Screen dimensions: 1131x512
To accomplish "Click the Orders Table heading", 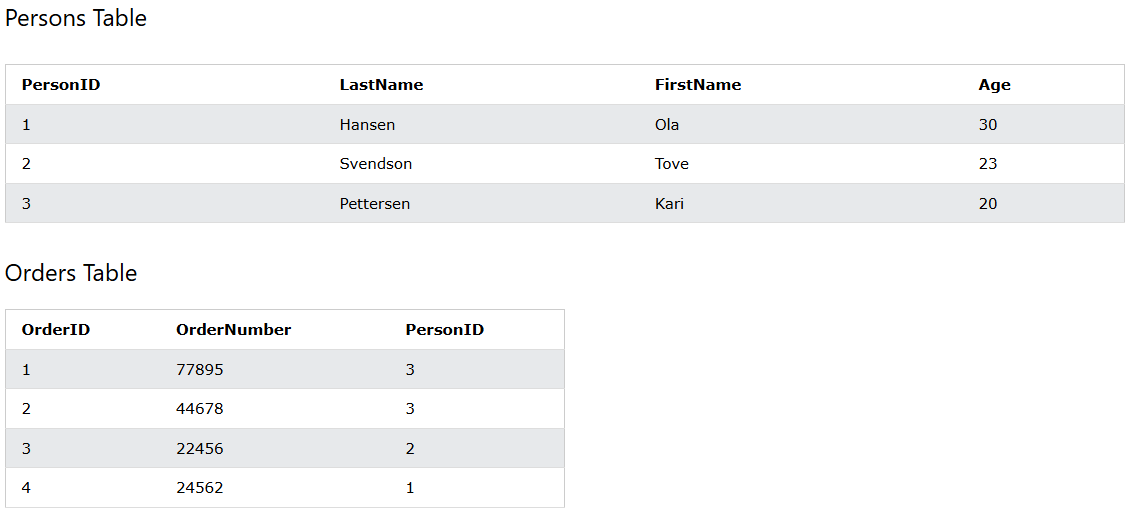I will pyautogui.click(x=71, y=273).
